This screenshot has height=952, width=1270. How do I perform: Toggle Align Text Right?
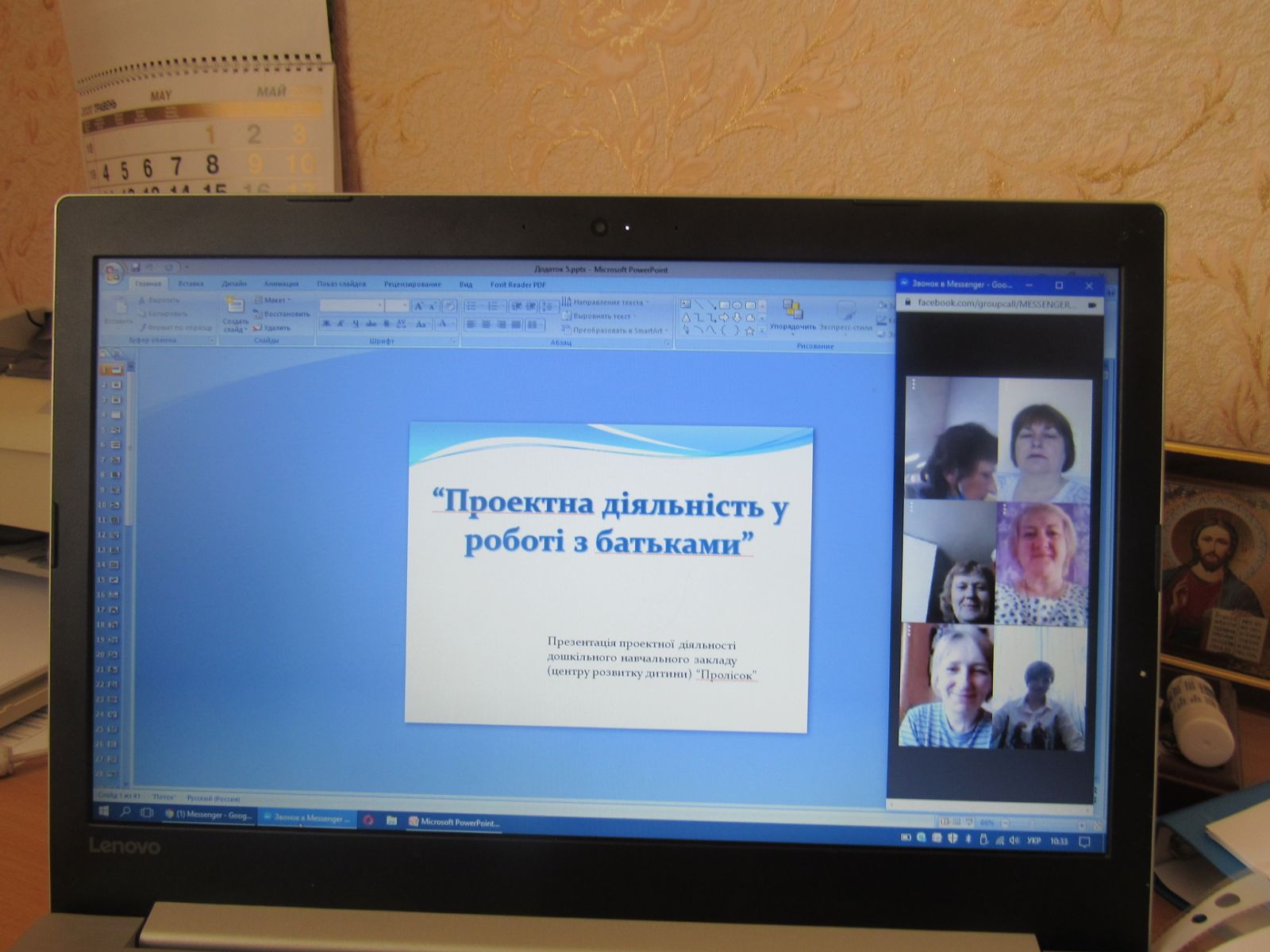tap(502, 324)
